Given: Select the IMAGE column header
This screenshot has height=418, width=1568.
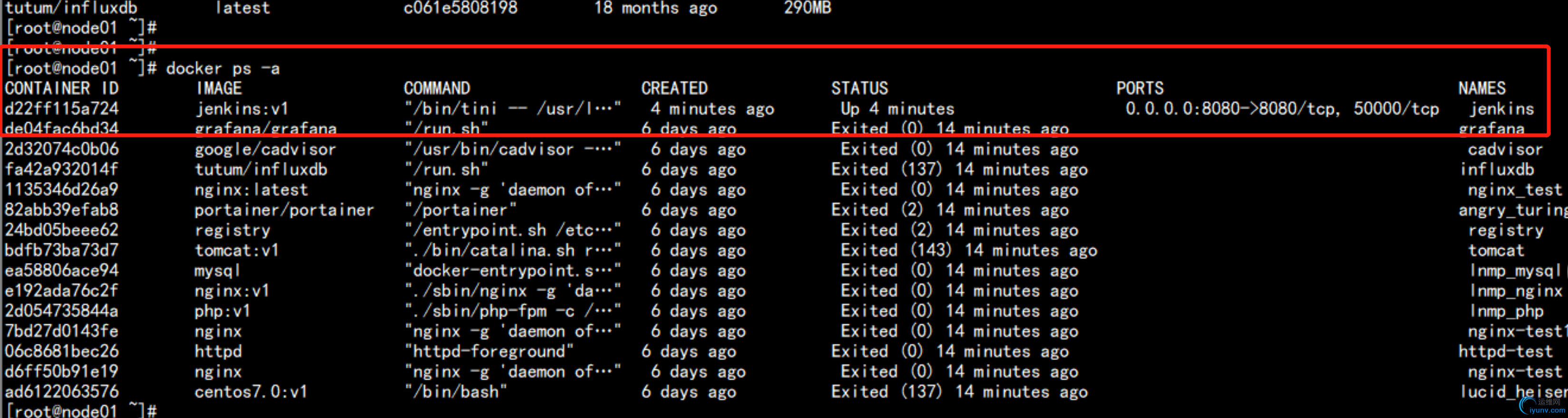Looking at the screenshot, I should coord(219,88).
